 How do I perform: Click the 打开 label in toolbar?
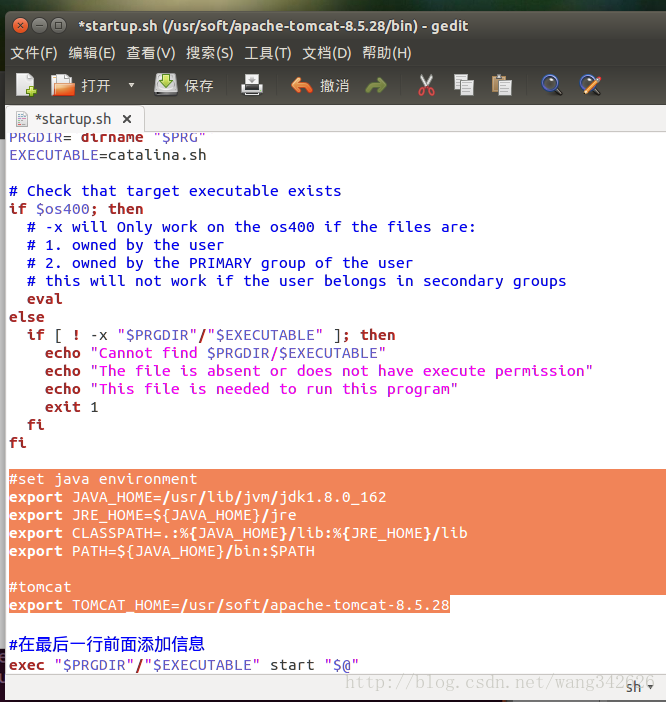coord(96,85)
